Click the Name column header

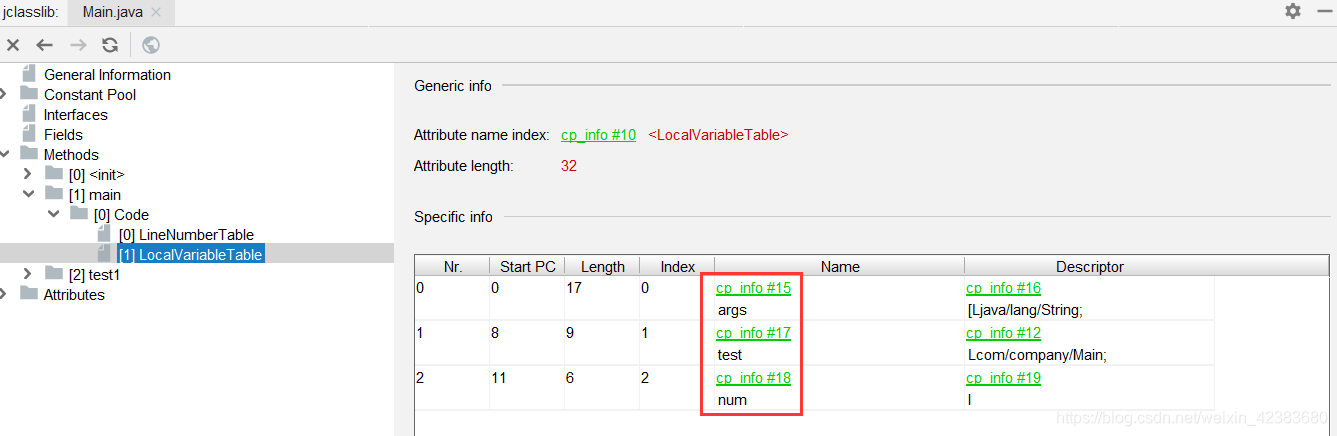[839, 266]
